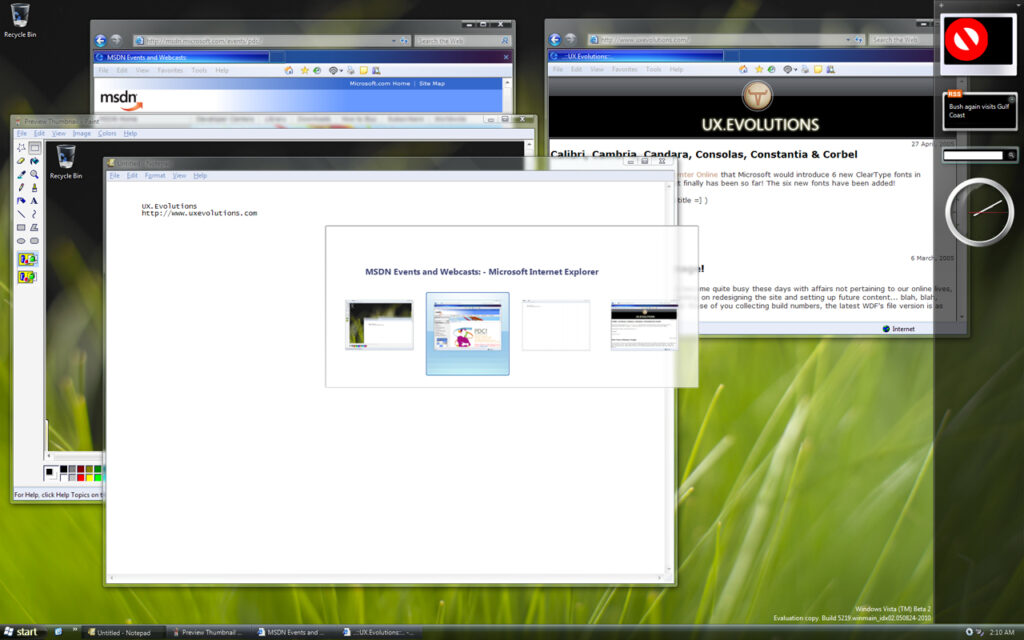1024x640 pixels.
Task: Click the Notepad vertical scrollbar
Action: pos(668,377)
